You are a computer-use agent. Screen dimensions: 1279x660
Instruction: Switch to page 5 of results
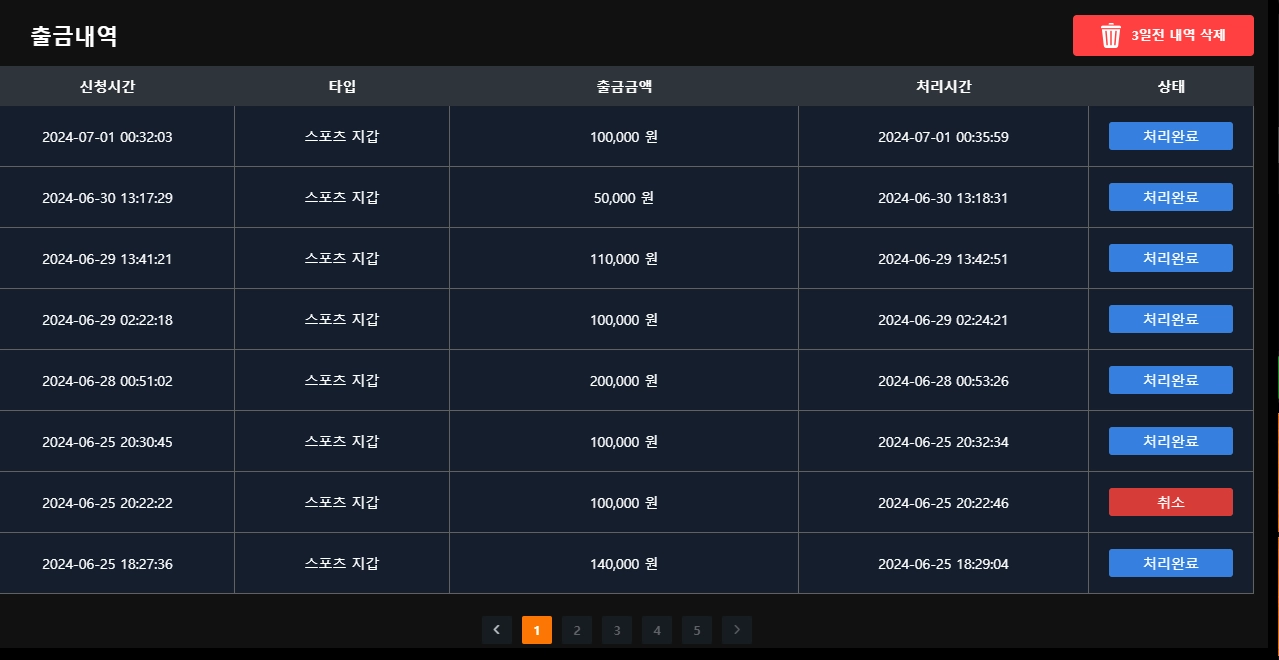tap(697, 630)
